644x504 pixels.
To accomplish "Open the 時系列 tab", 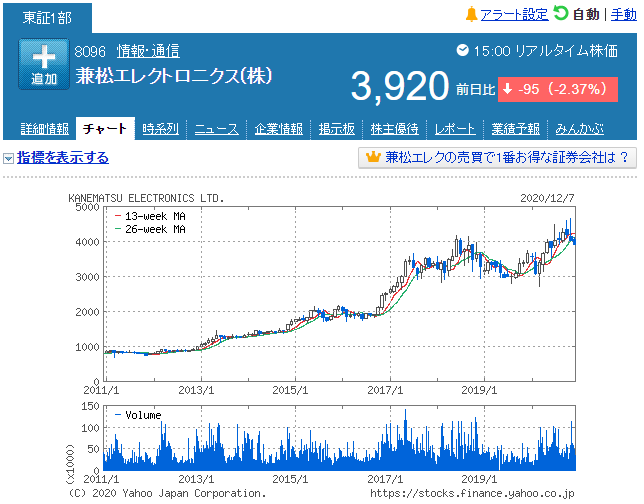I will point(161,129).
